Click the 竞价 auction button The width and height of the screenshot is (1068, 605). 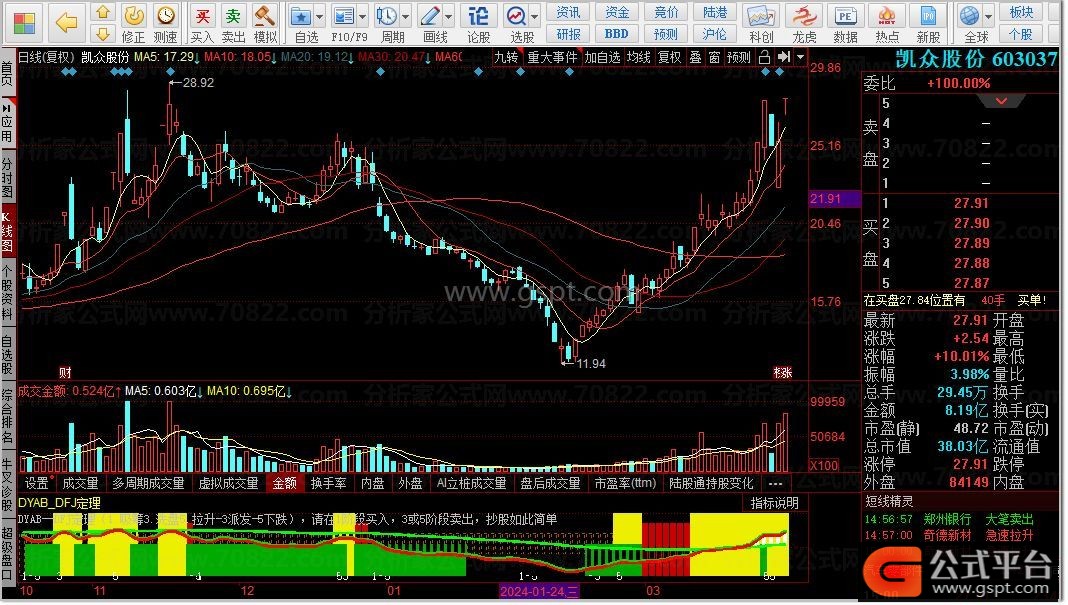point(665,12)
